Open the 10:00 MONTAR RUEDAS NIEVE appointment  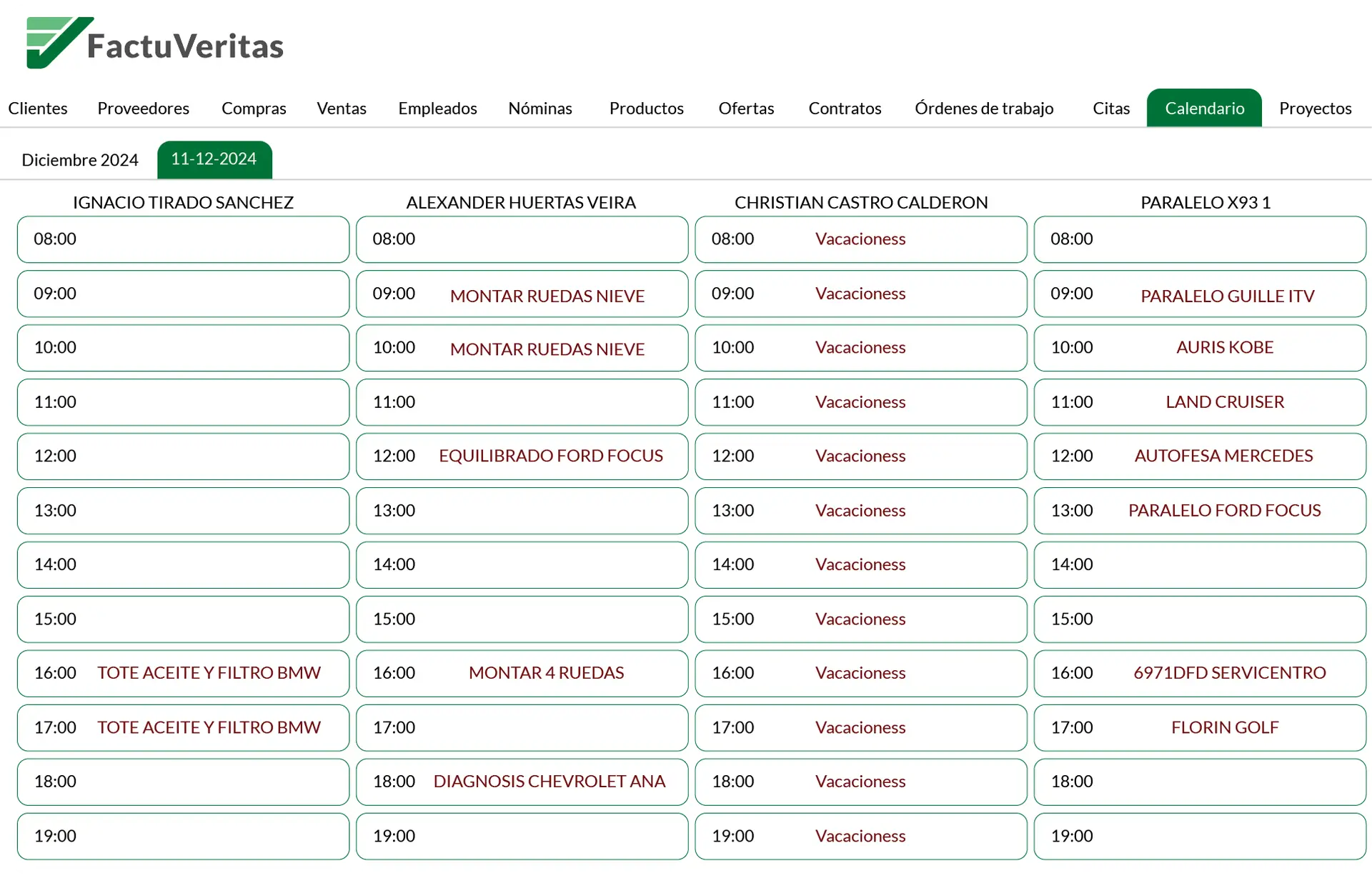[522, 348]
